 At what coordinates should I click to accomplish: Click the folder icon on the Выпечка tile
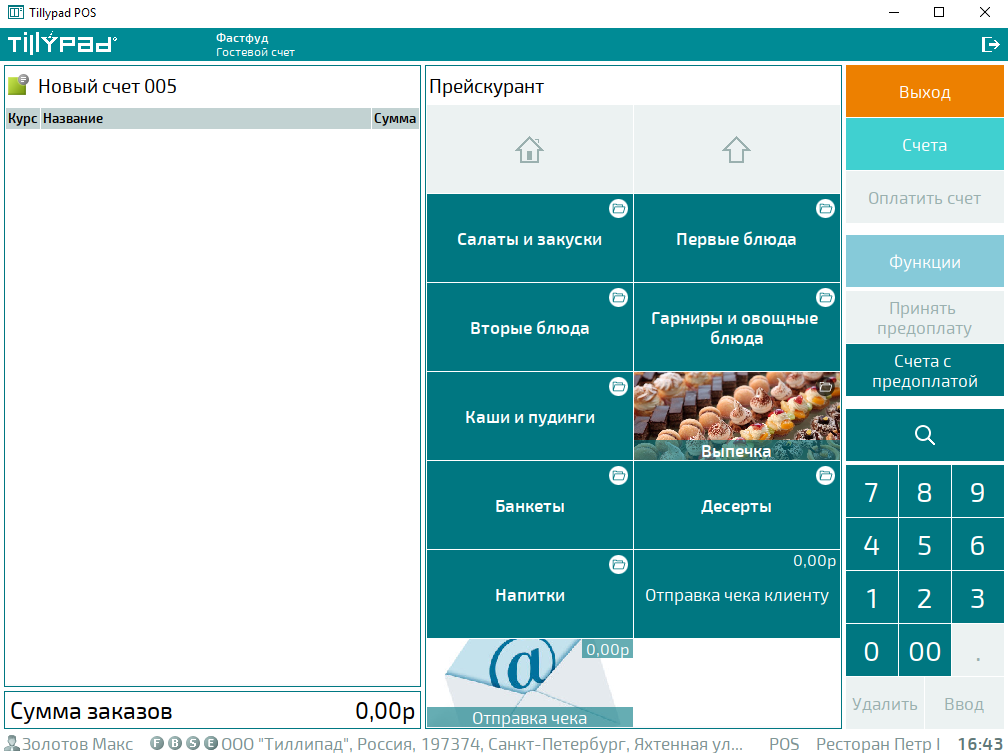[x=825, y=387]
